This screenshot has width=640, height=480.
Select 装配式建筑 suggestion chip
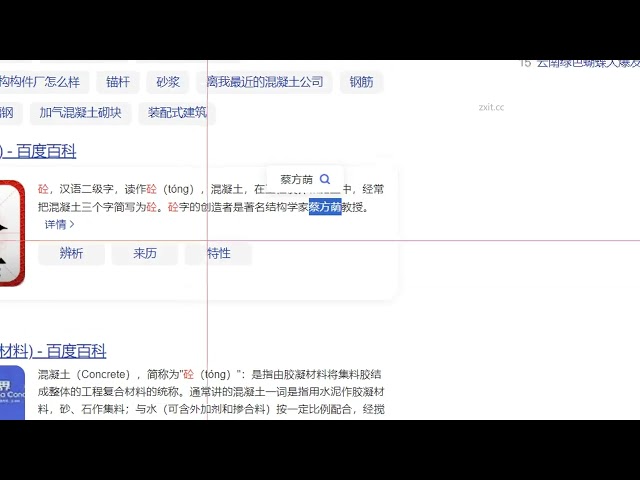point(177,113)
